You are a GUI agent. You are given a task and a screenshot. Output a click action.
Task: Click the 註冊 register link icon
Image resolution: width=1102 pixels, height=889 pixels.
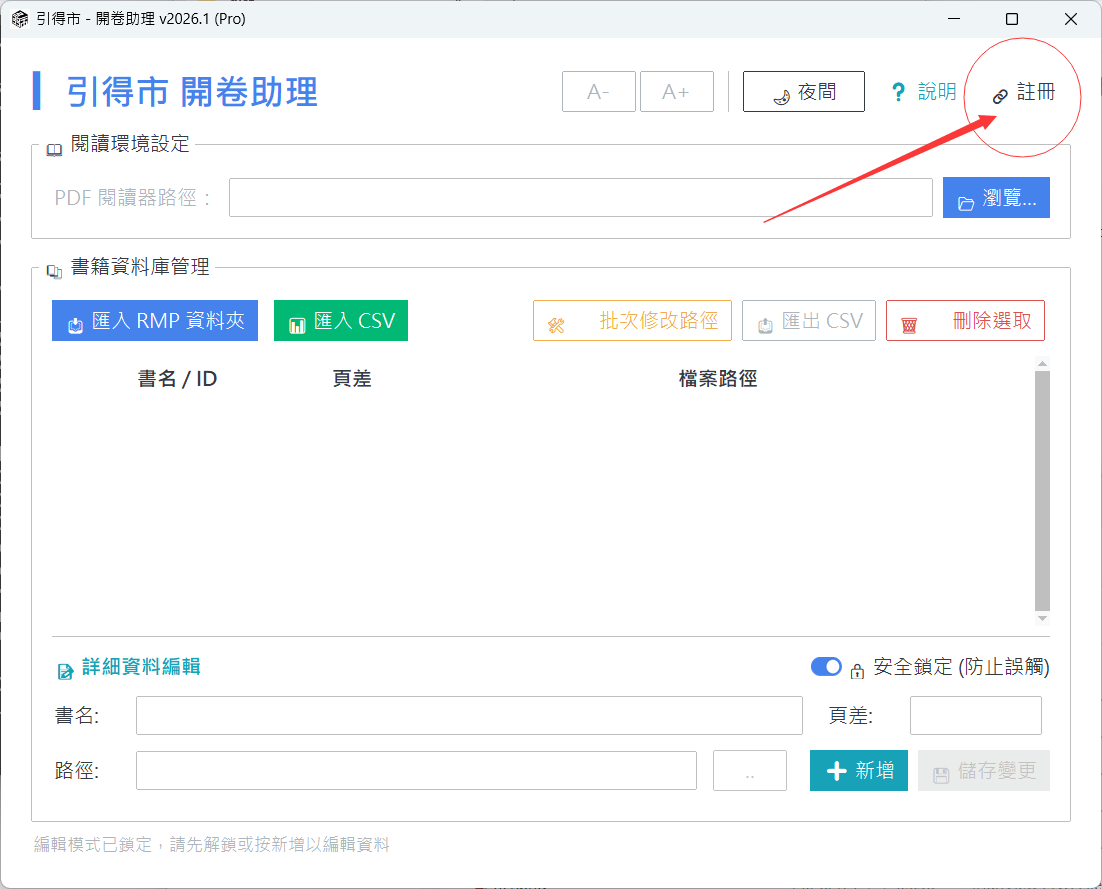1023,93
